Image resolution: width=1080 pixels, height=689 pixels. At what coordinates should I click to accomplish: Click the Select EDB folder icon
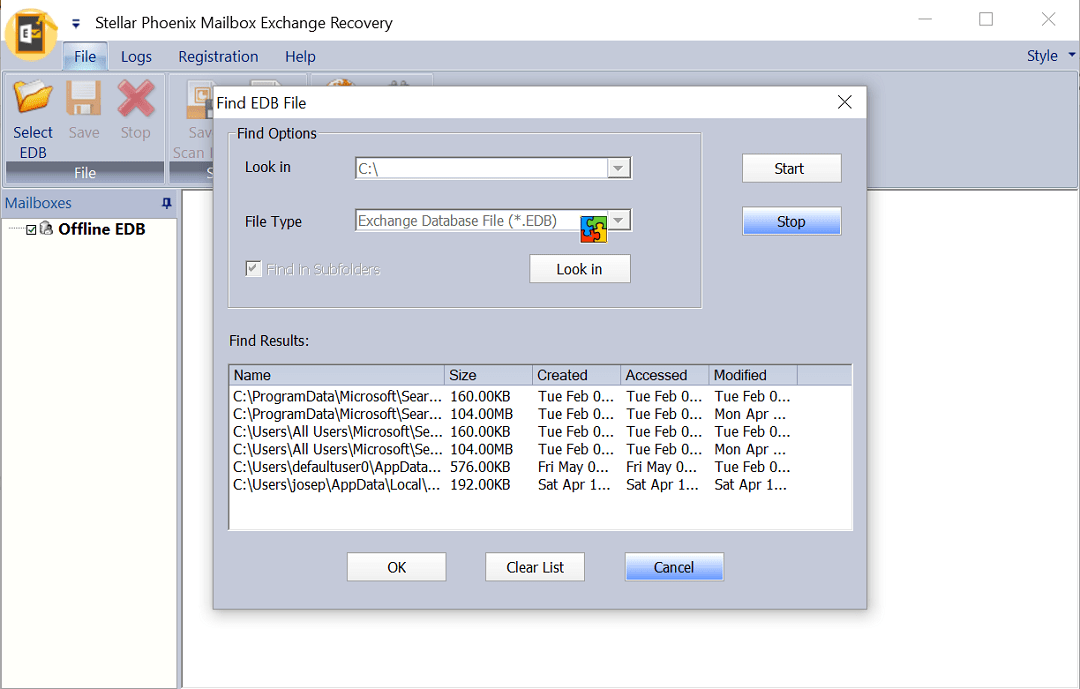[33, 97]
